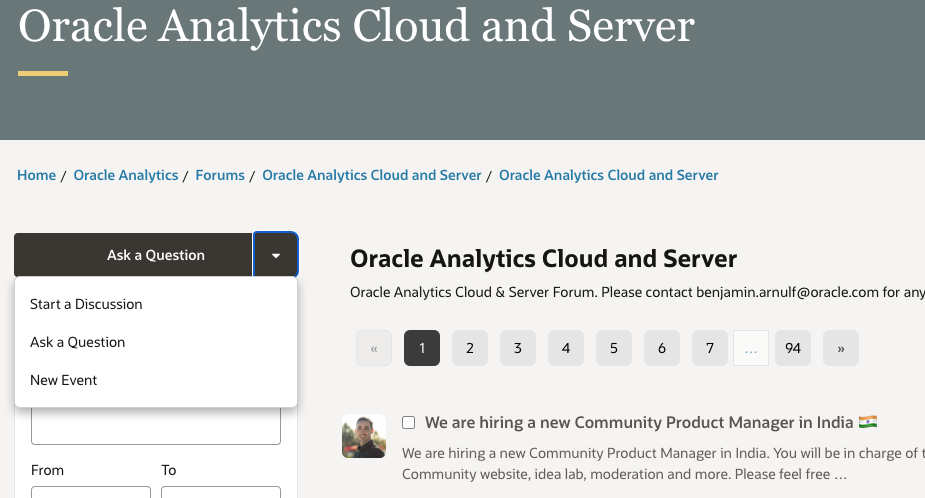Click the To date input field
Screen dimensions: 925x498
(x=221, y=492)
